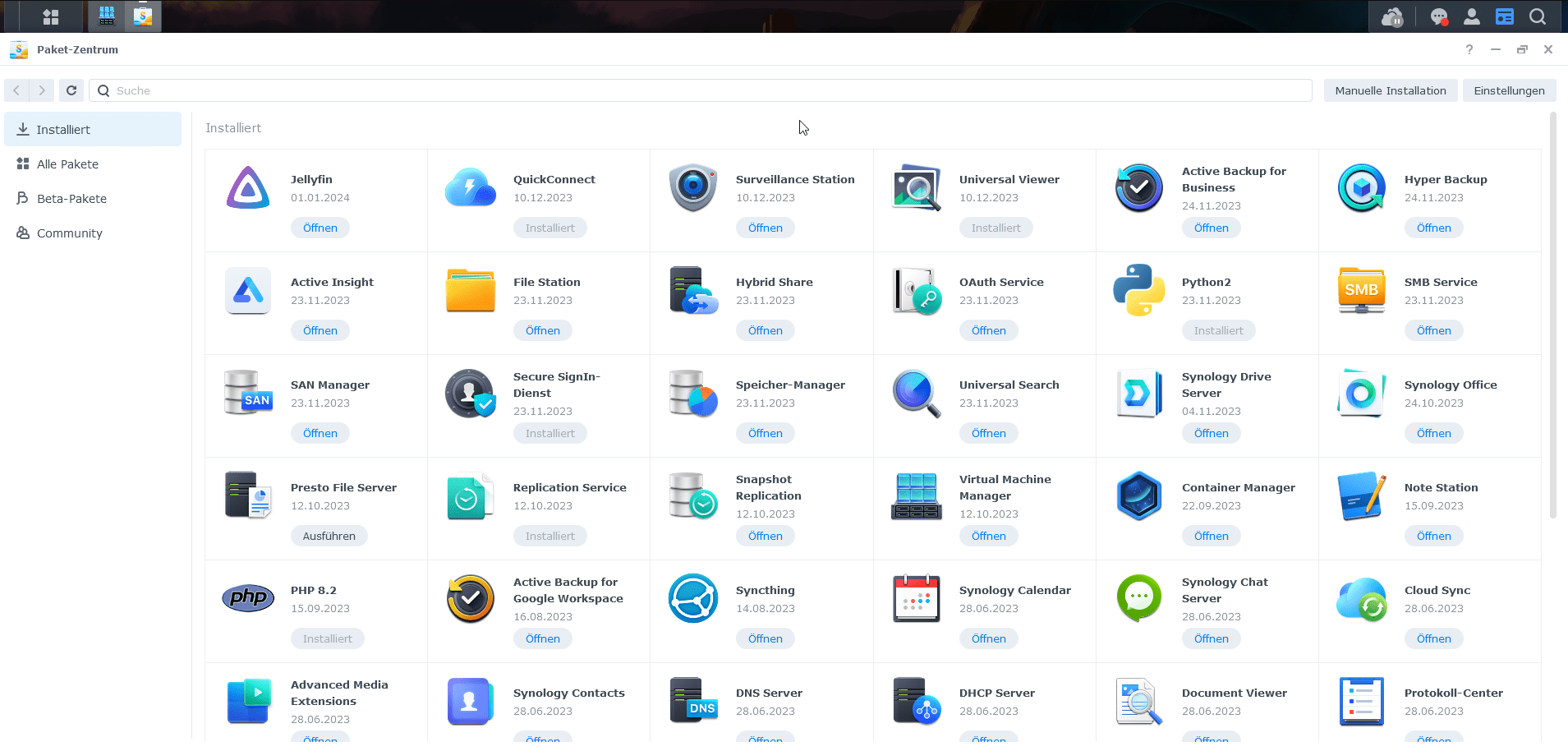Open the DSM main menu grid icon
Screen dimensions: 1568x751
pyautogui.click(x=51, y=16)
